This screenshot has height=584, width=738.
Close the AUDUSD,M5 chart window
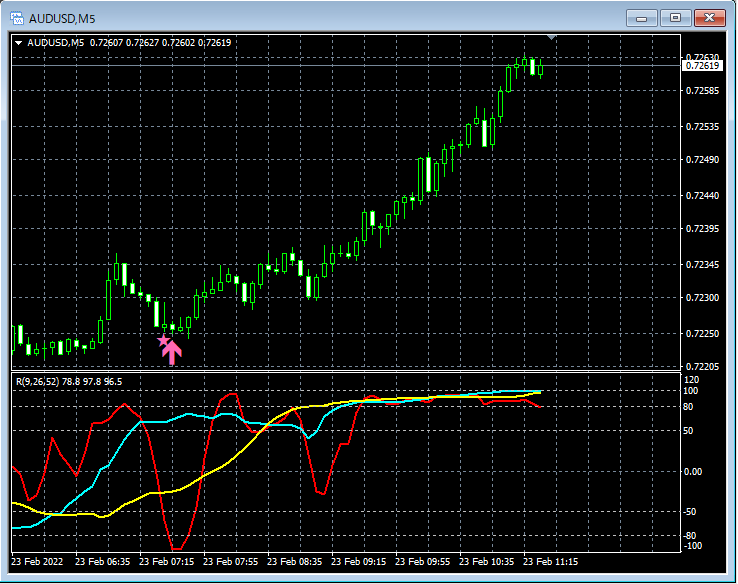click(709, 18)
